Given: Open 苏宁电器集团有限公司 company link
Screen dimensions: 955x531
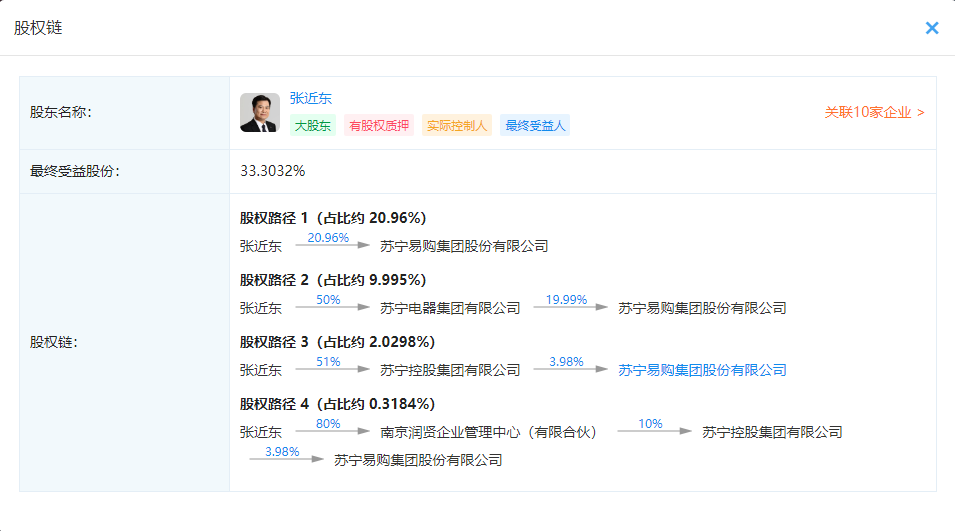Looking at the screenshot, I should 450,308.
